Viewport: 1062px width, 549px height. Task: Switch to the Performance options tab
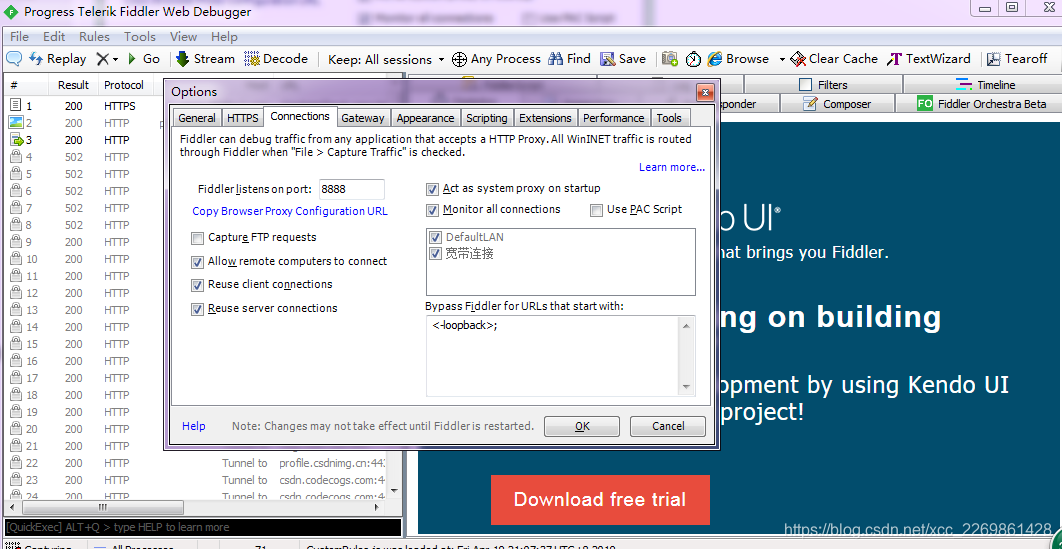tap(614, 118)
